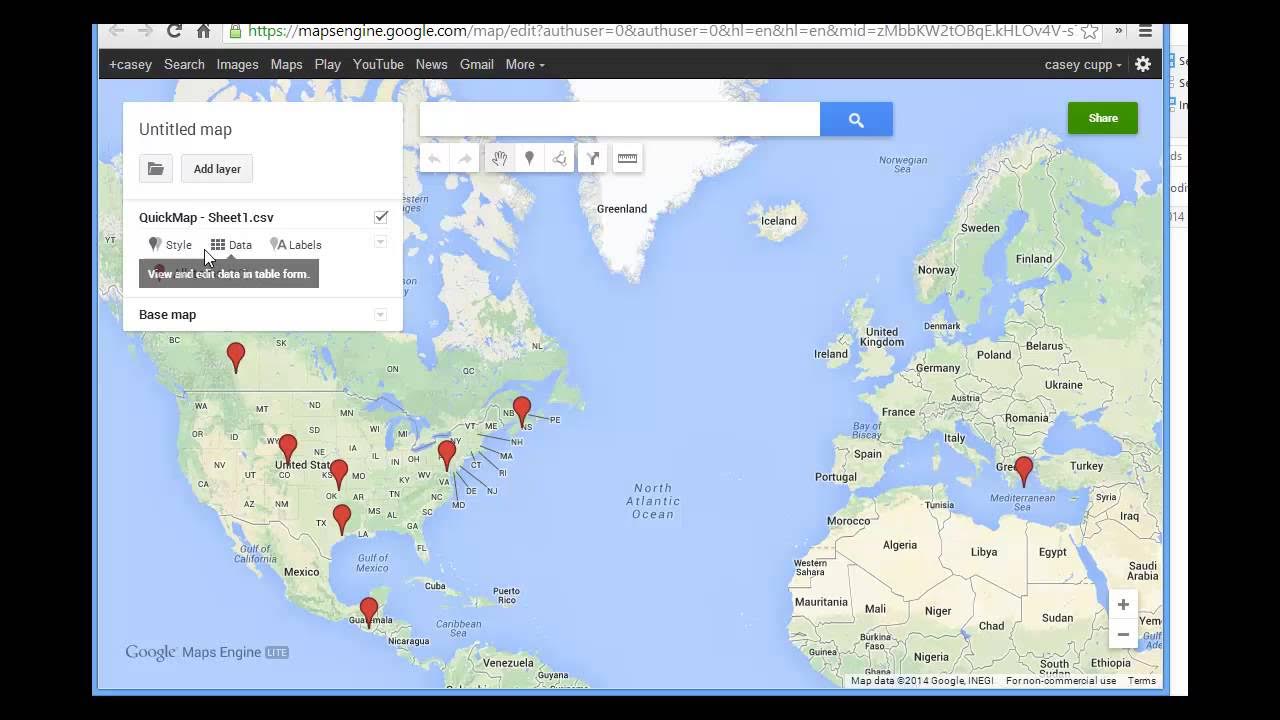Open the casey cupp account dropdown
1280x720 pixels.
(x=1083, y=64)
